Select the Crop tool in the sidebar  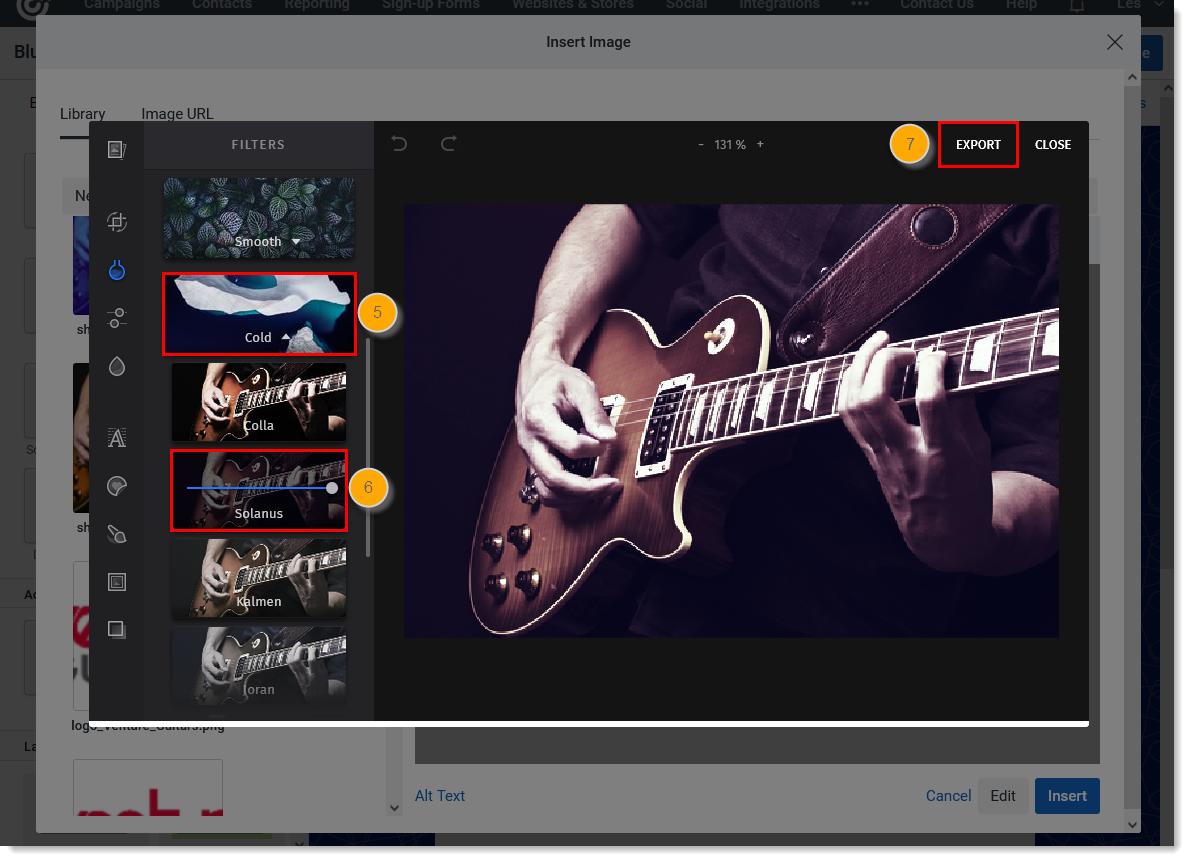pyautogui.click(x=117, y=222)
